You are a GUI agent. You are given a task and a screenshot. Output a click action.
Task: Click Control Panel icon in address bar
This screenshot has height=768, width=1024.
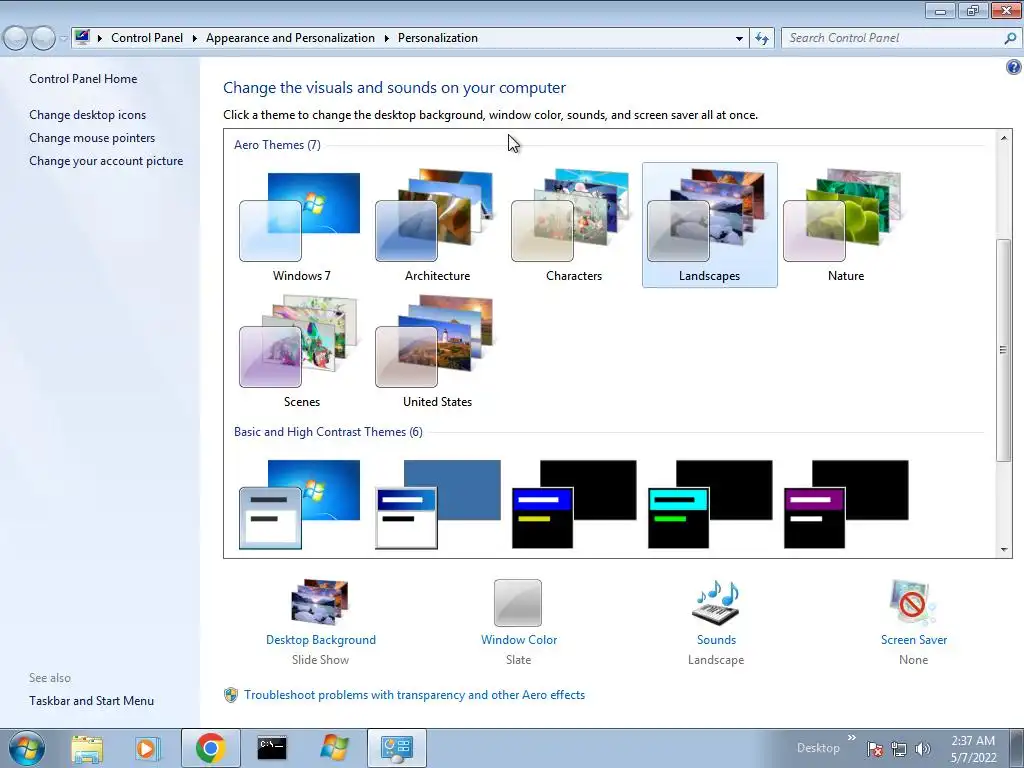82,37
